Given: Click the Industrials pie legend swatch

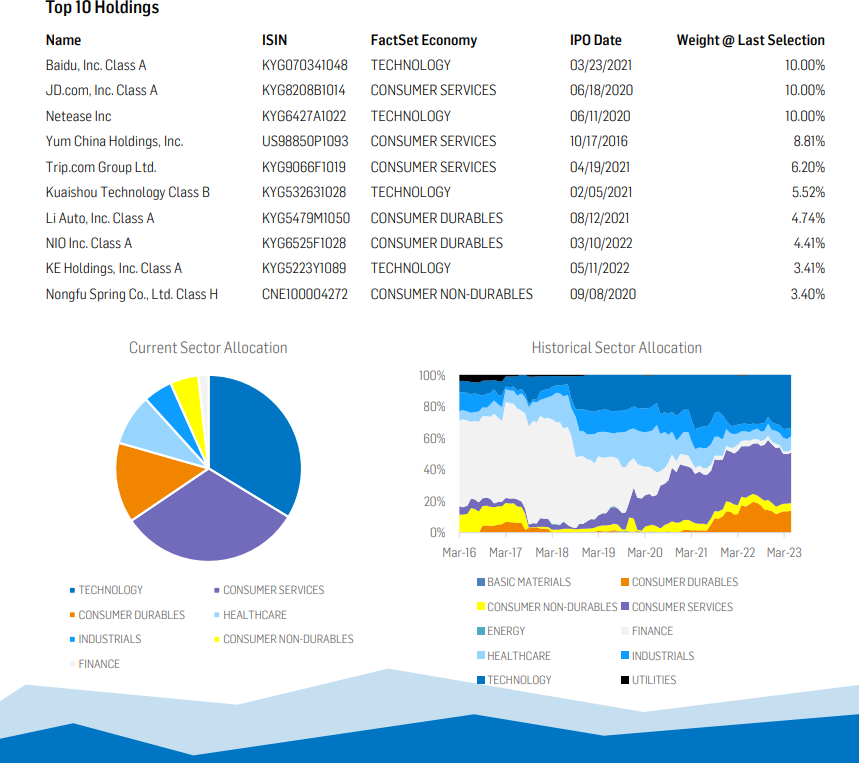Looking at the screenshot, I should [72, 639].
